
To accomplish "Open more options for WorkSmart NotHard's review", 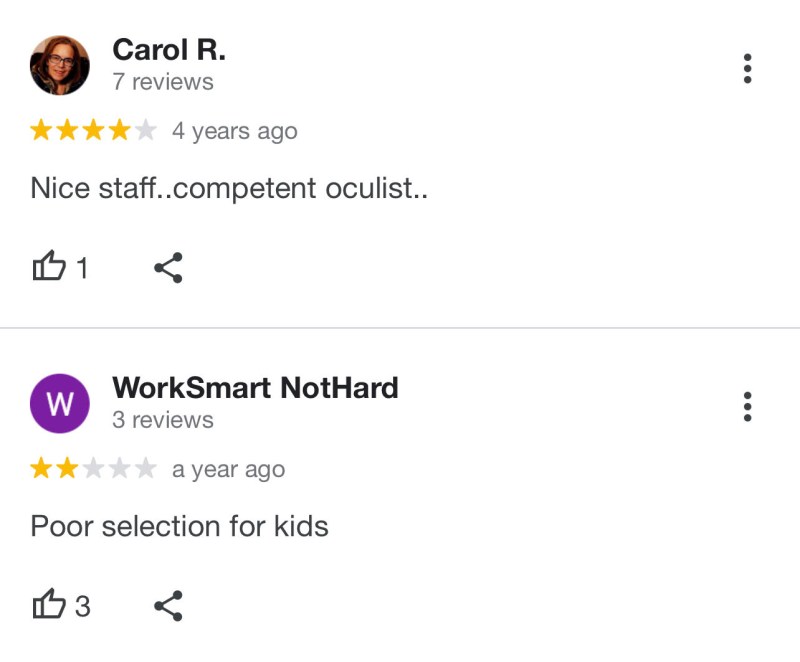I will (x=747, y=407).
